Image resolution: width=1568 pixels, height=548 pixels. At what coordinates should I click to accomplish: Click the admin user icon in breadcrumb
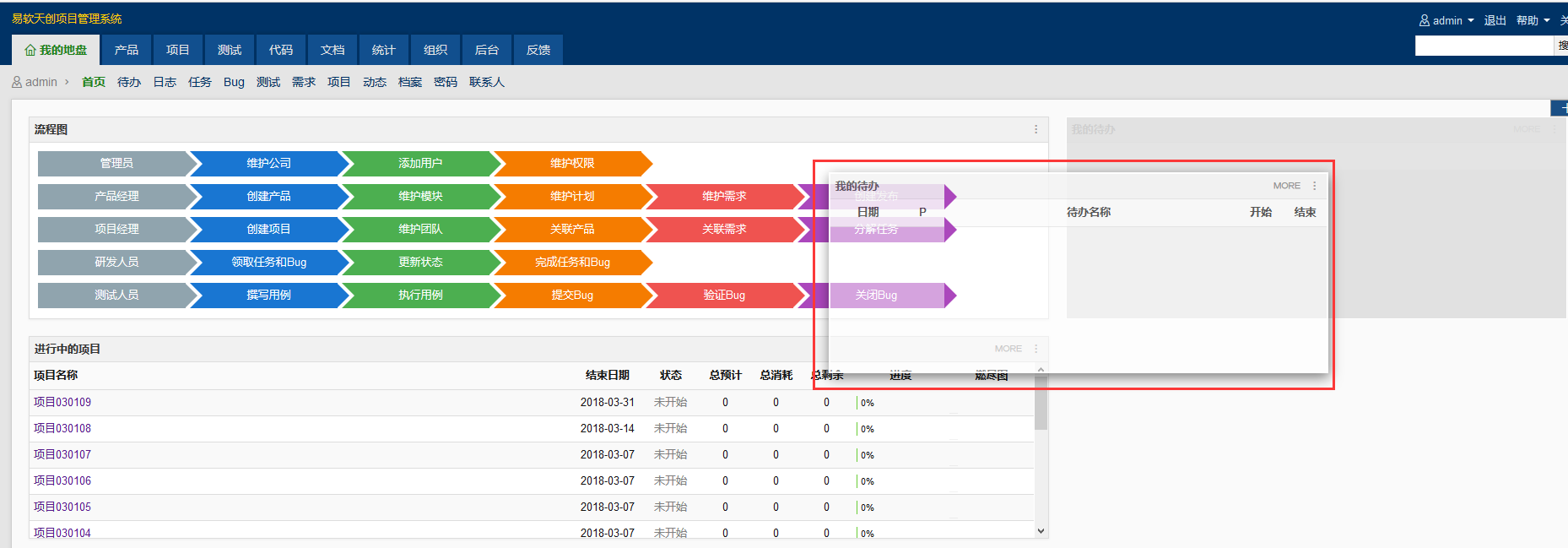pos(17,82)
